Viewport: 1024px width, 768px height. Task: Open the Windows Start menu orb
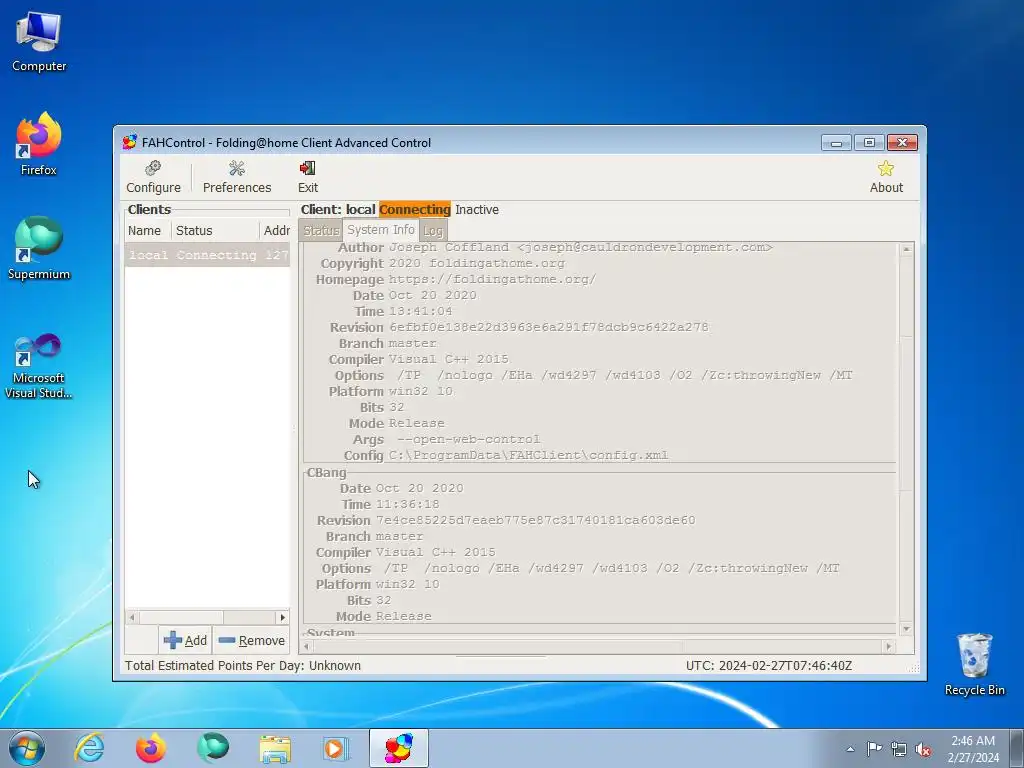[27, 748]
